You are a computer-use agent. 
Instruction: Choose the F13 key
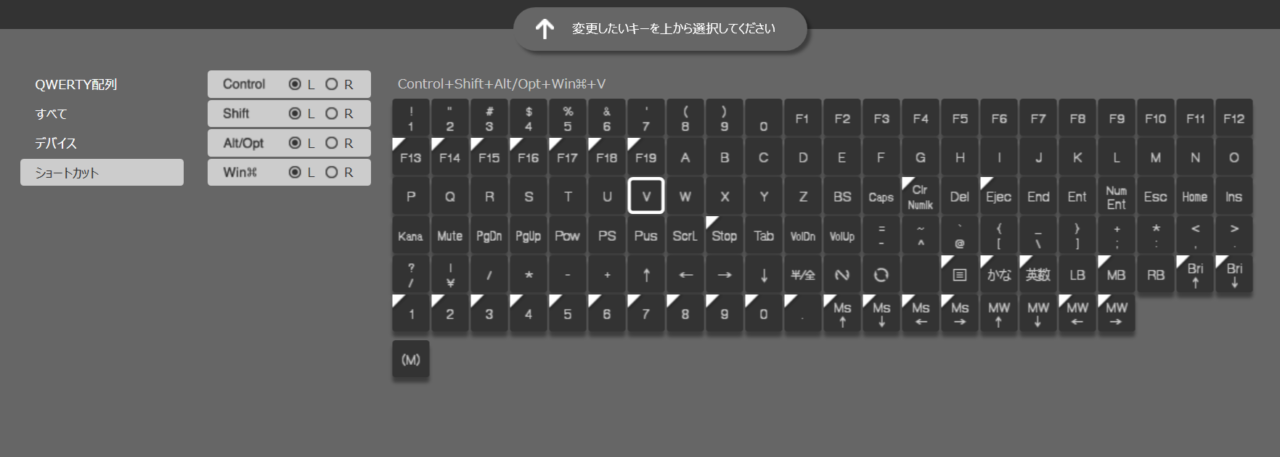tap(411, 157)
